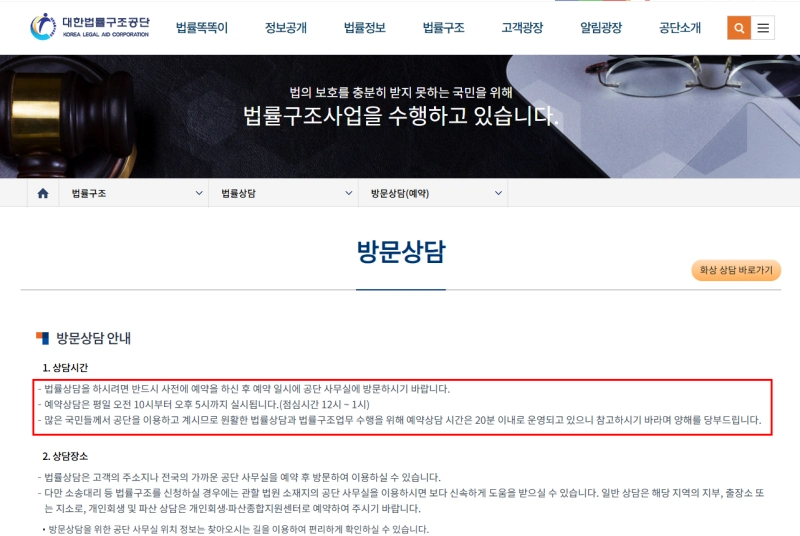
Task: Open the hamburger full-menu icon
Action: (x=764, y=28)
